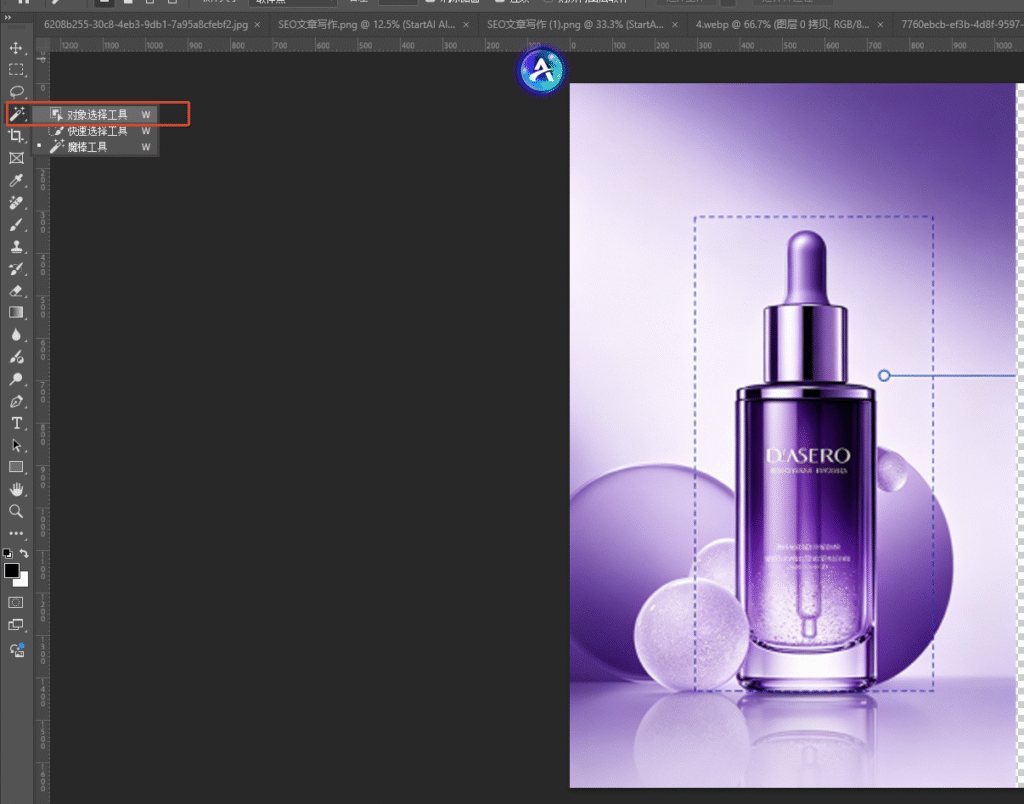Image resolution: width=1024 pixels, height=804 pixels.
Task: Choose 快速选择工具 from the flyout
Action: click(x=96, y=131)
